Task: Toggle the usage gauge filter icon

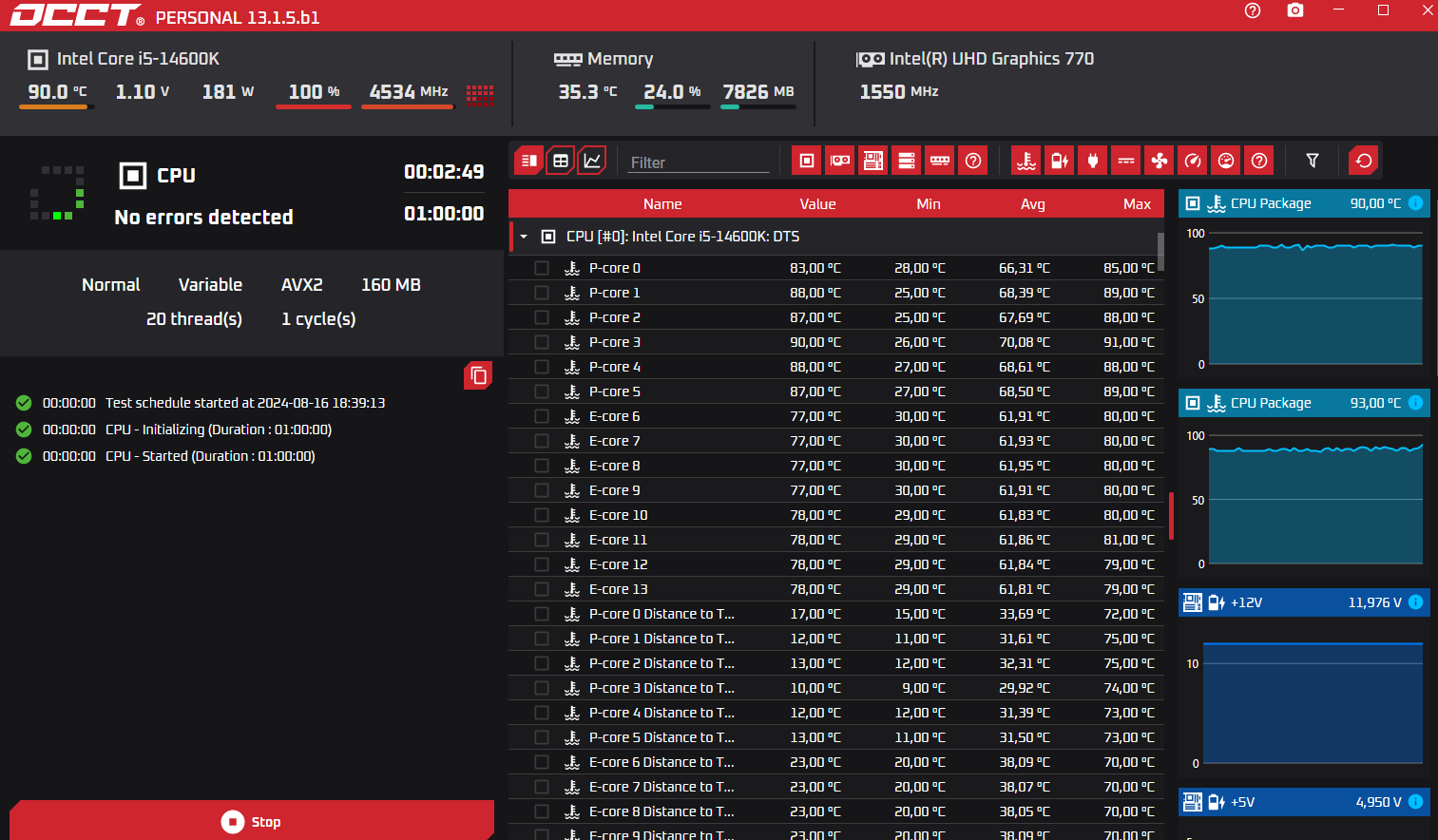Action: pos(1226,161)
